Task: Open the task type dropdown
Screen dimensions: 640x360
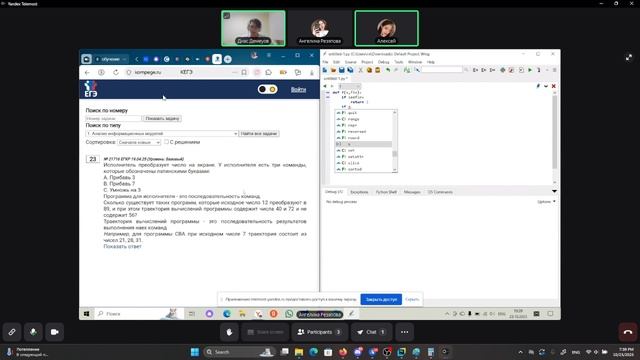Action: (x=162, y=133)
